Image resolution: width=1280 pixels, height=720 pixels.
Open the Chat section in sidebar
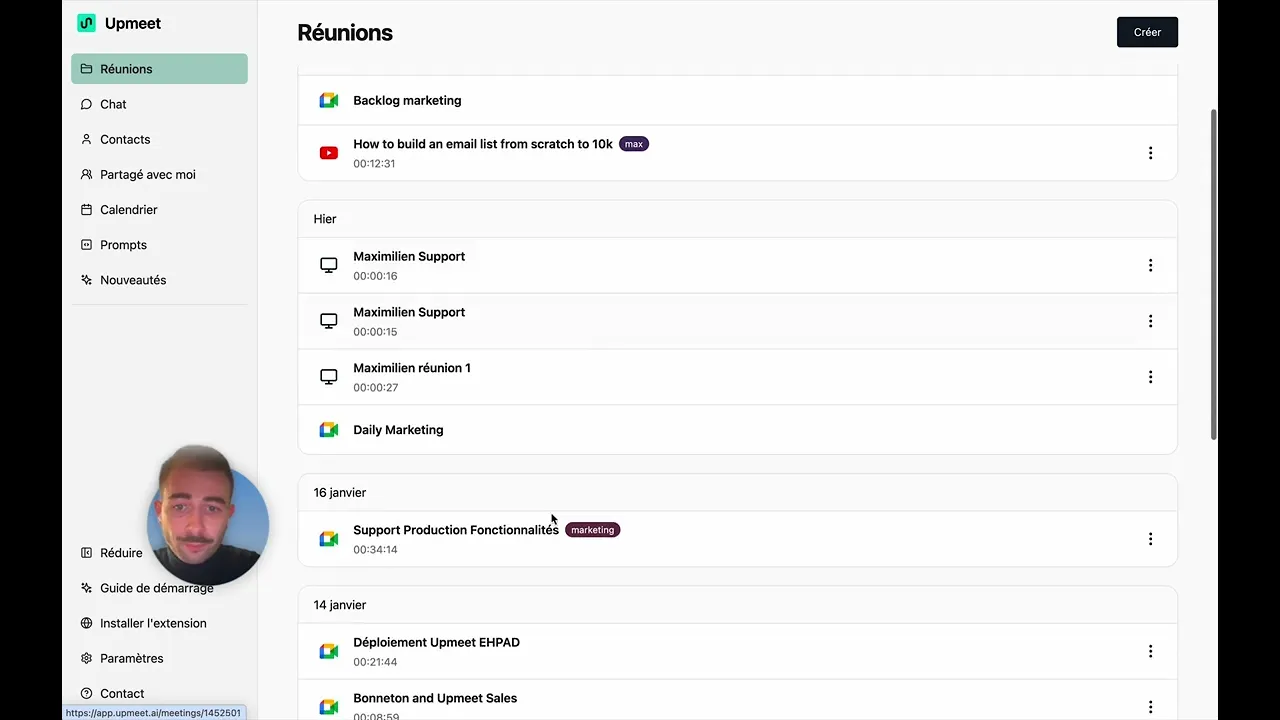[113, 104]
